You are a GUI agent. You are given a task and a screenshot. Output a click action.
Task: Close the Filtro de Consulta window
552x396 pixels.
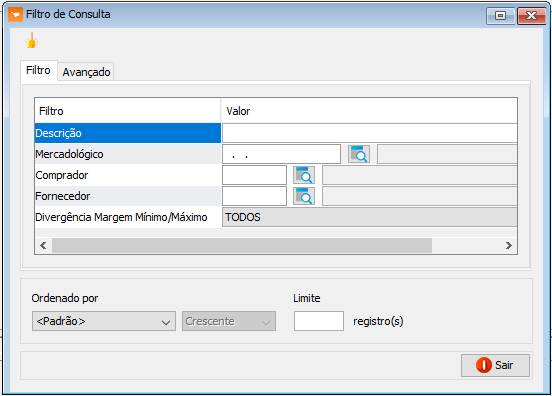(531, 15)
